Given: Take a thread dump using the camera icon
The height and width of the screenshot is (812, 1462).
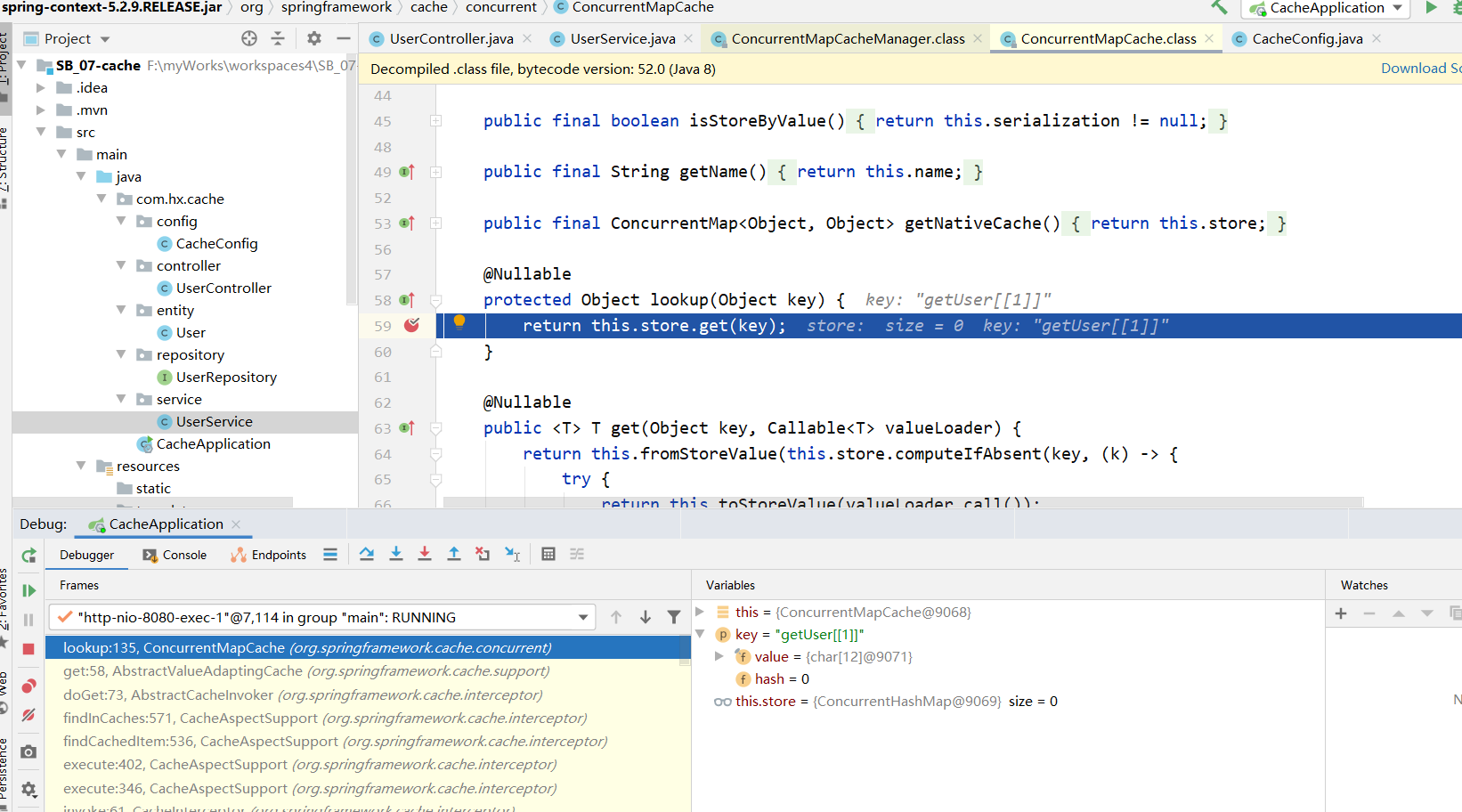Looking at the screenshot, I should tap(28, 751).
